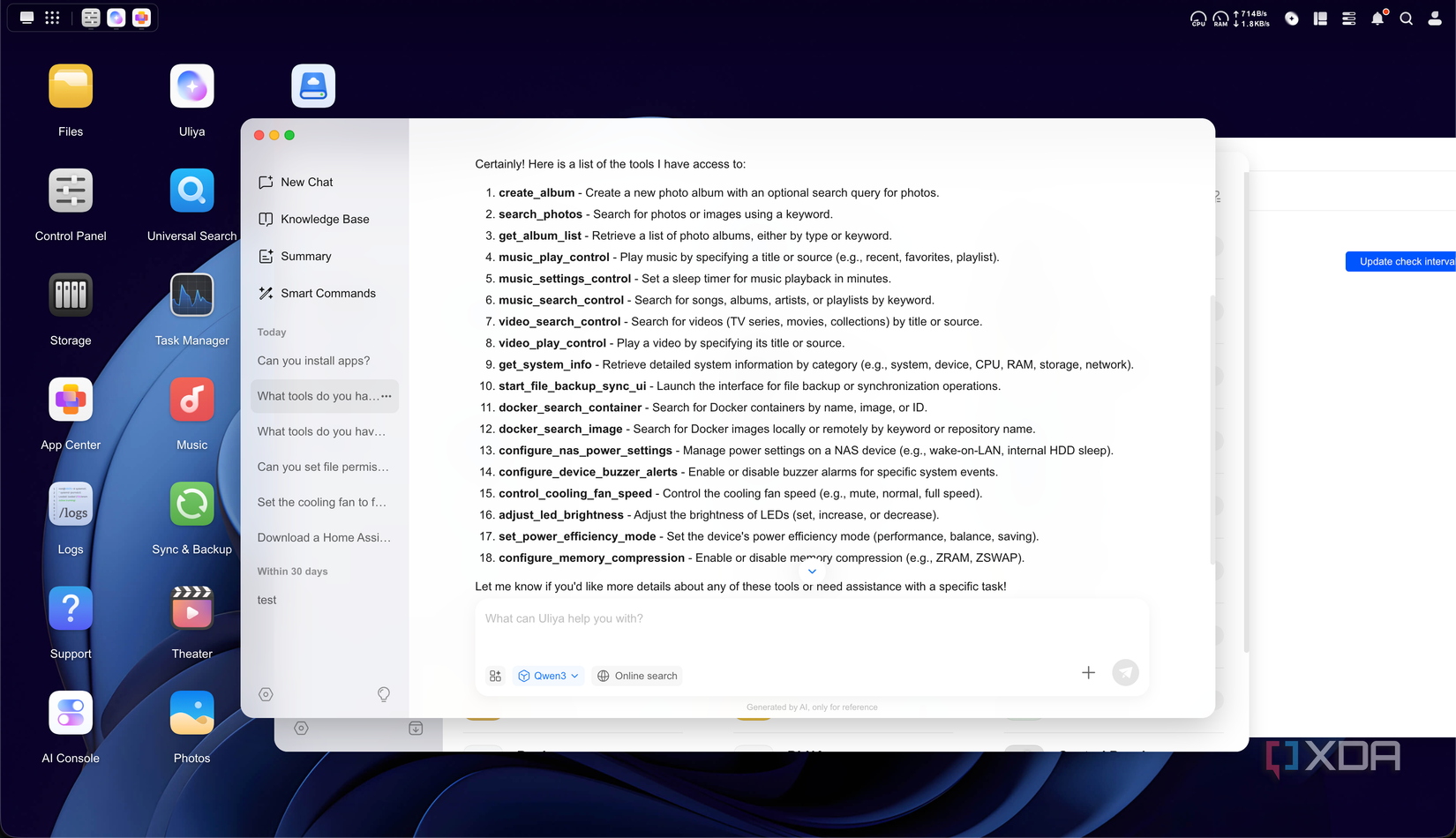Image resolution: width=1456 pixels, height=838 pixels.
Task: Click the scroll-to-bottom chevron in chat
Action: [x=812, y=571]
